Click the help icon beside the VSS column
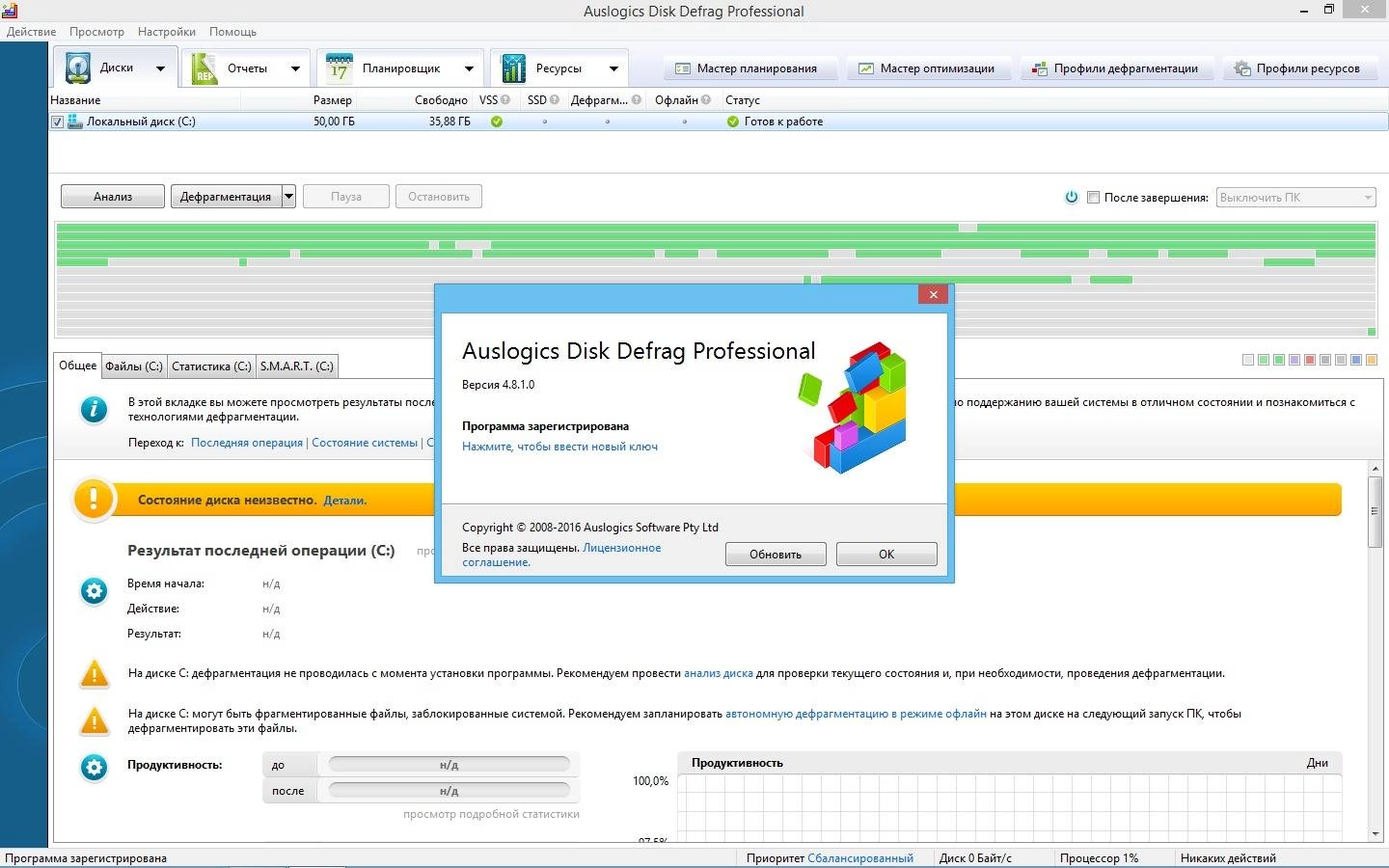1389x868 pixels. [x=505, y=99]
